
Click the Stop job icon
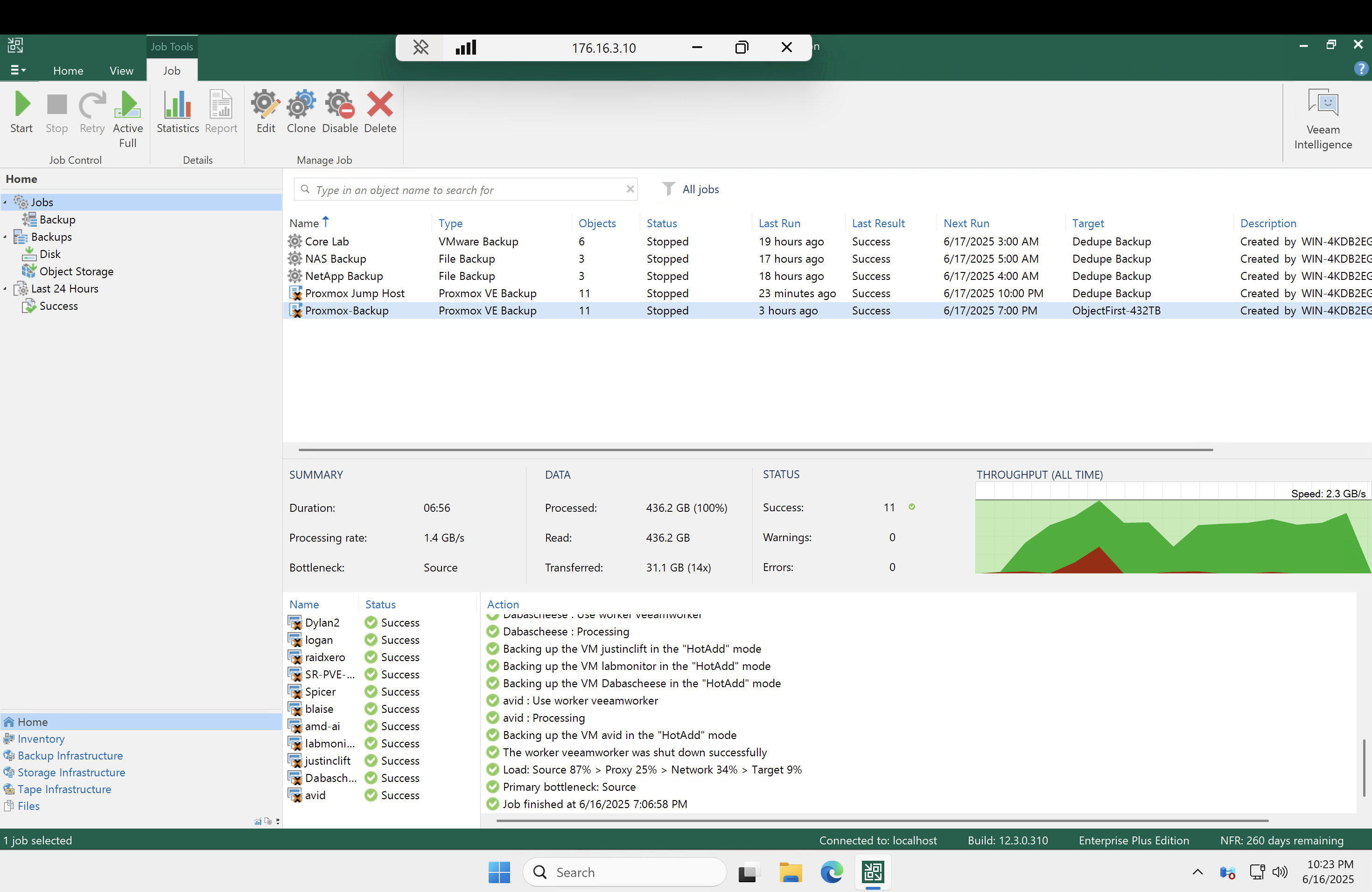point(56,112)
